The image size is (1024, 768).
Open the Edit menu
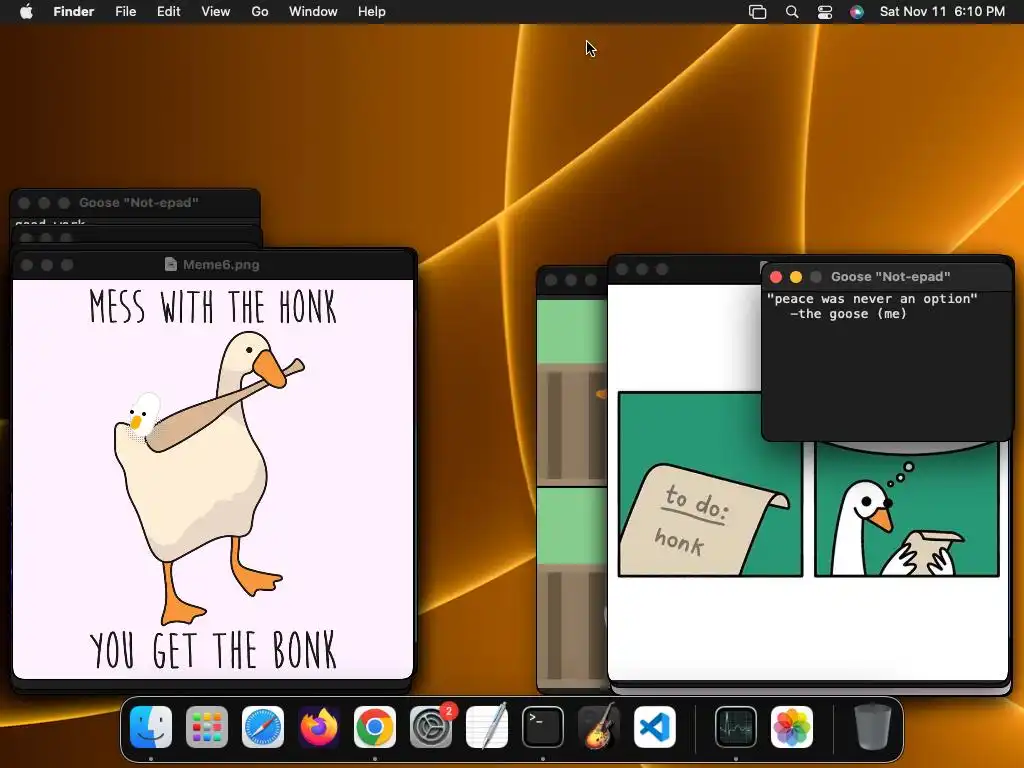point(168,12)
